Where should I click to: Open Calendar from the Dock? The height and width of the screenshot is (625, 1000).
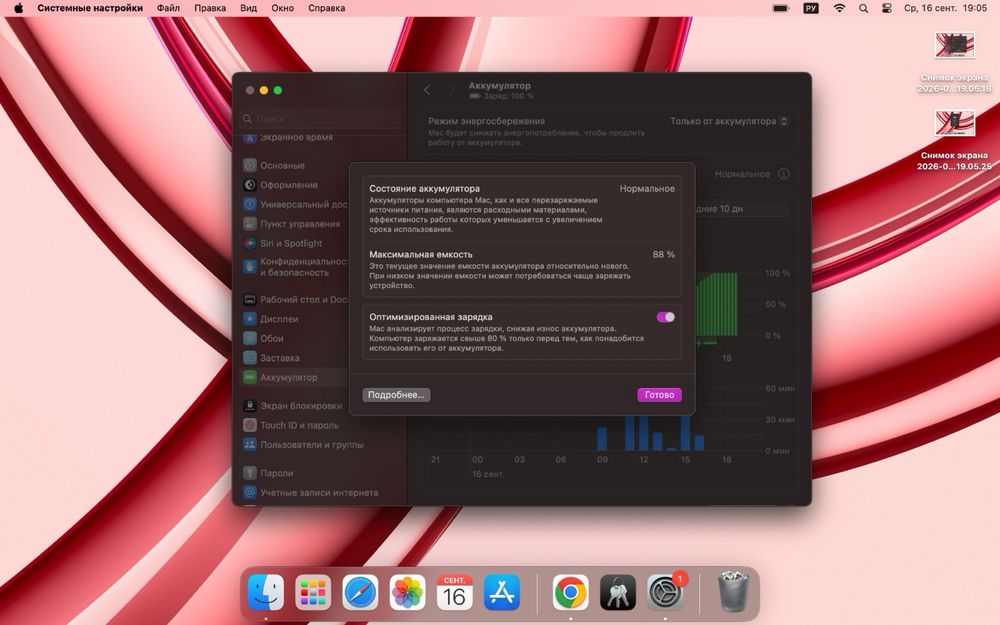click(454, 592)
